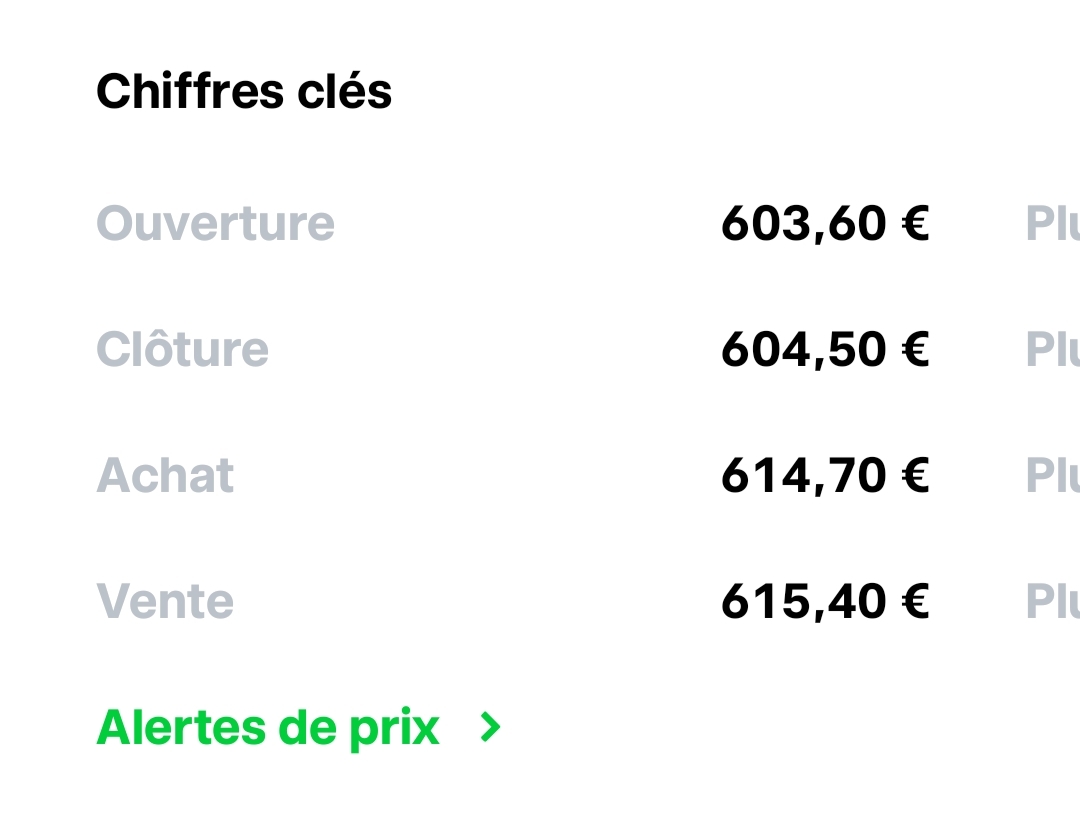Click the truncated label right of Clôture row

click(x=1052, y=349)
